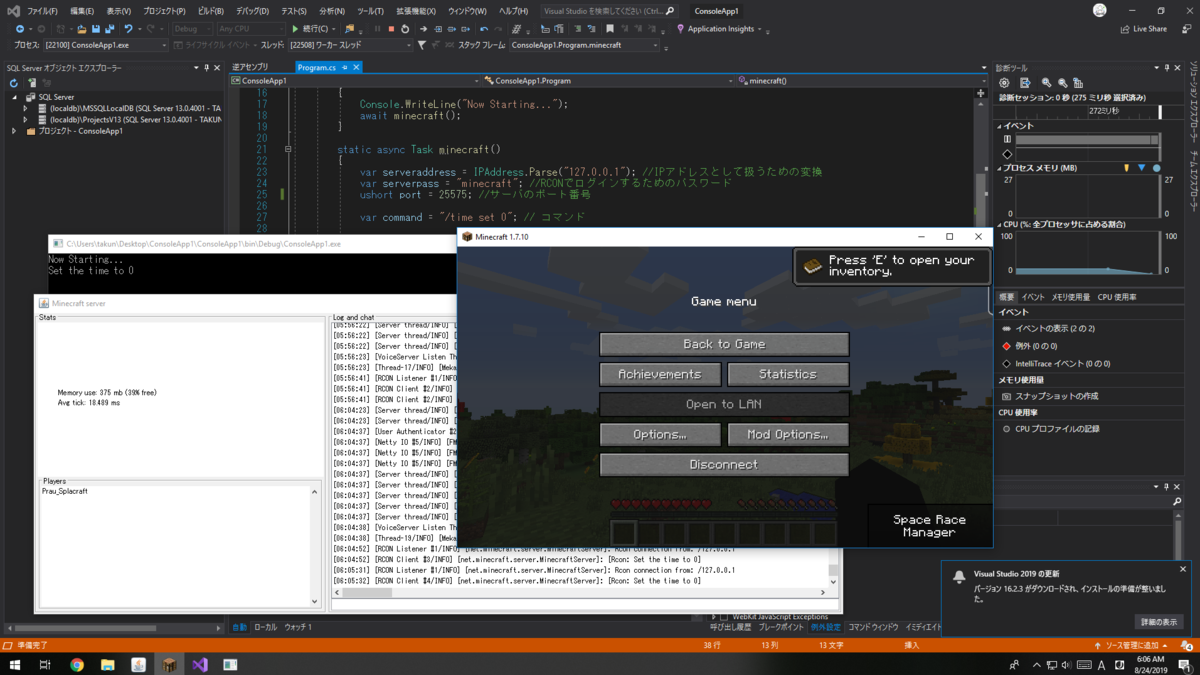Click the Restart debugging icon
This screenshot has height=675, width=1200.
[405, 30]
